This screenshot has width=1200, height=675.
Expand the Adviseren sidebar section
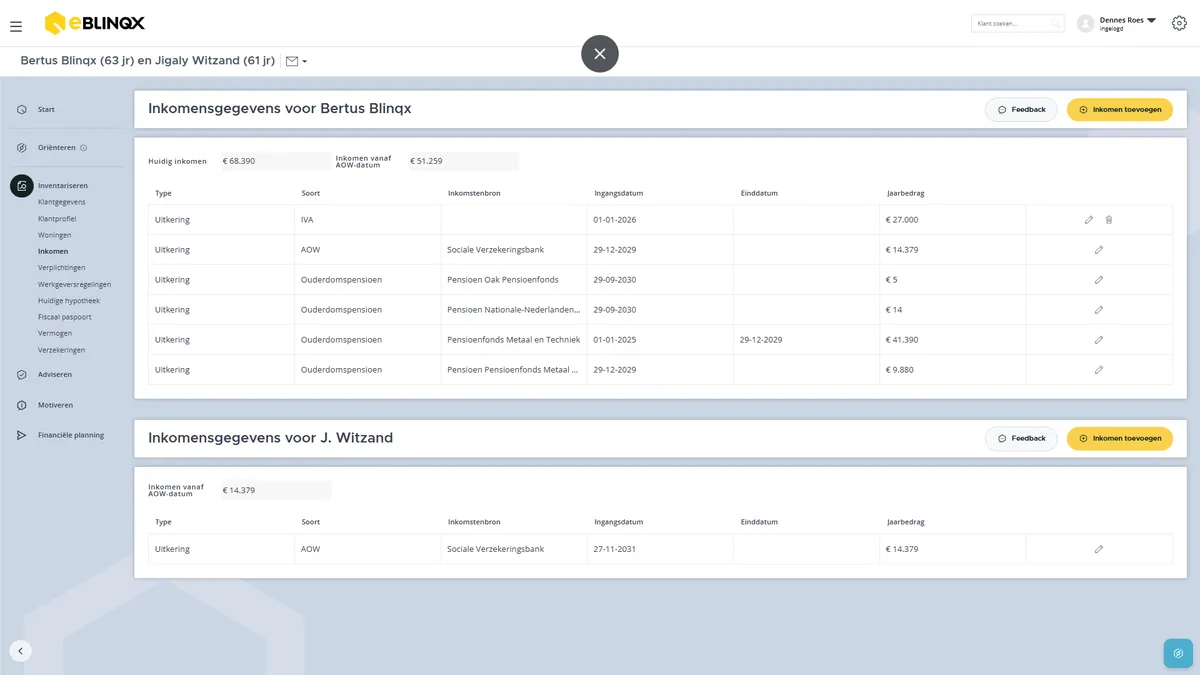[54, 374]
